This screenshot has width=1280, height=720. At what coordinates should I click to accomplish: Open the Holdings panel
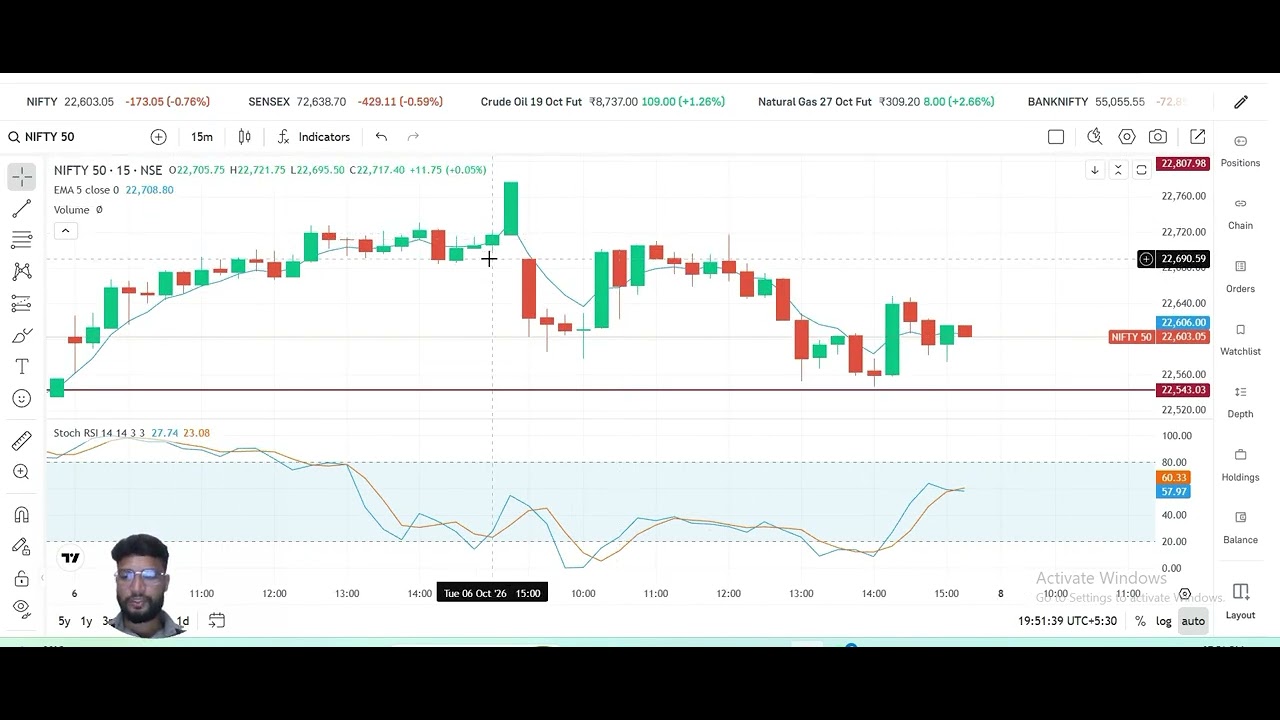(x=1241, y=465)
